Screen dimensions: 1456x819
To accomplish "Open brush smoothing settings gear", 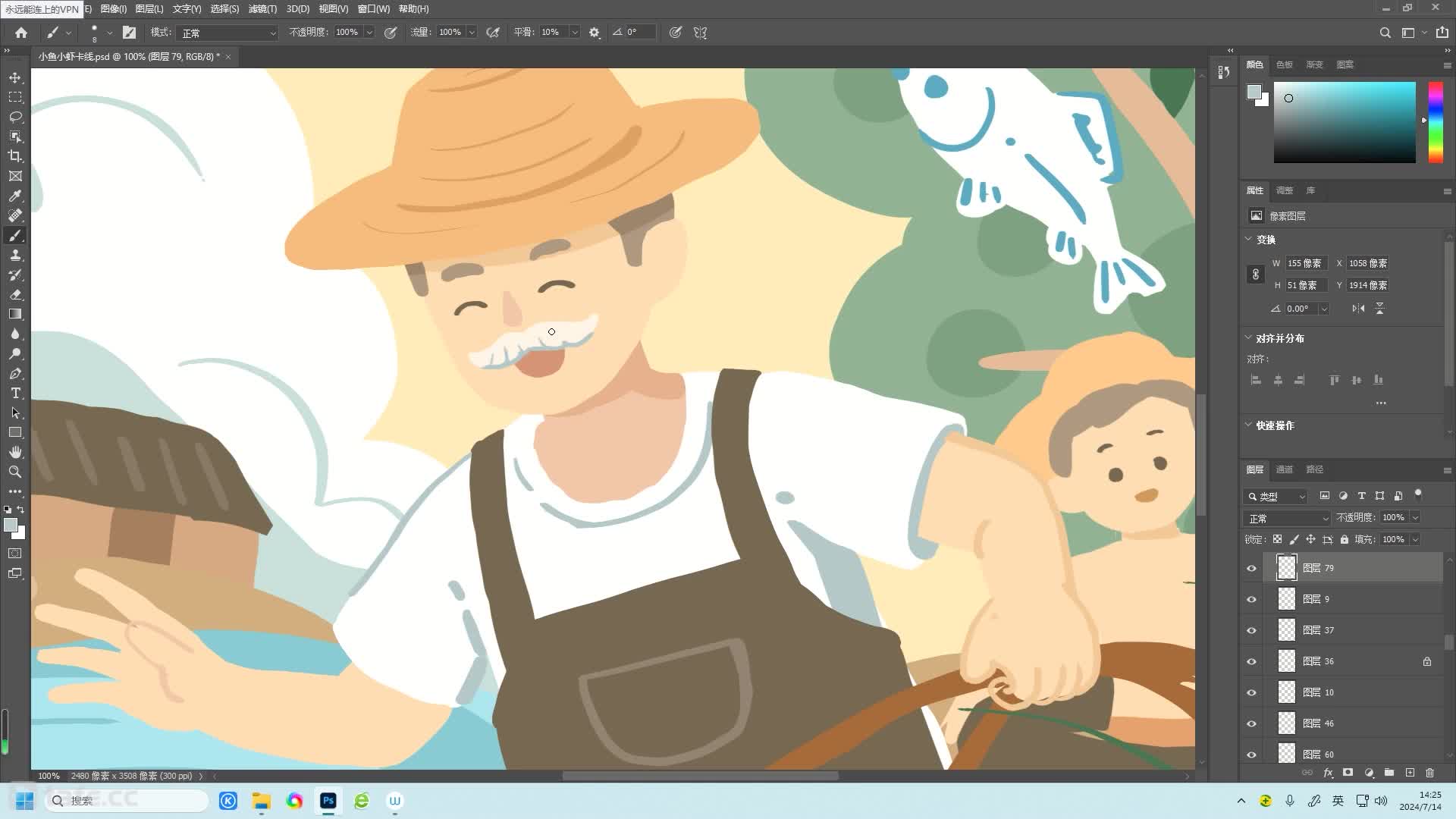I will click(x=595, y=33).
